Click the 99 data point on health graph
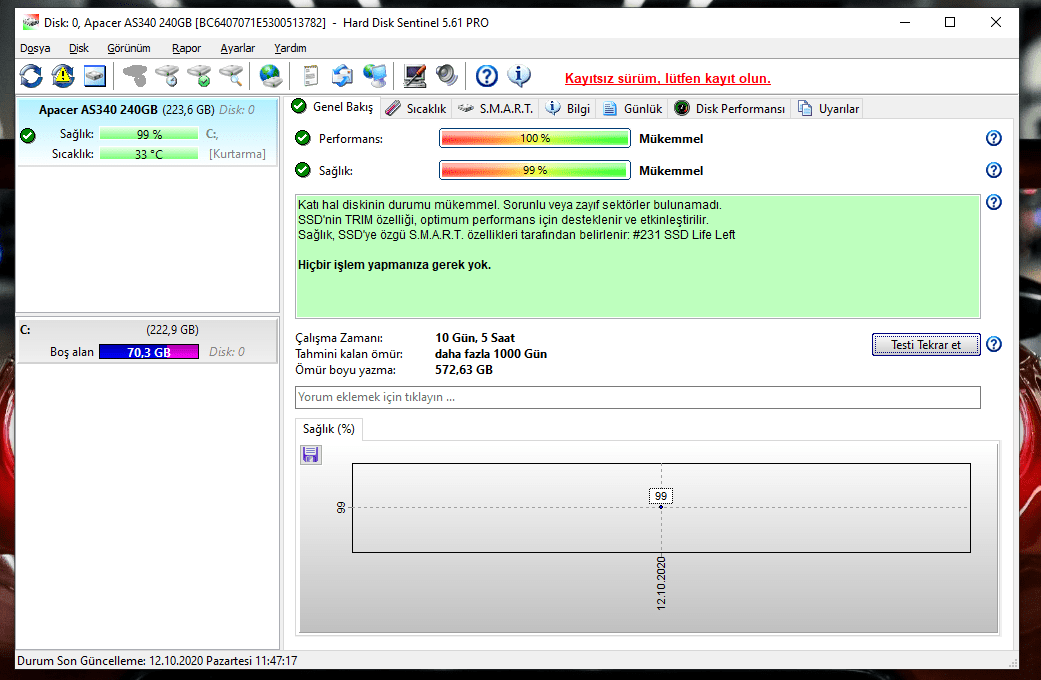 (x=661, y=507)
